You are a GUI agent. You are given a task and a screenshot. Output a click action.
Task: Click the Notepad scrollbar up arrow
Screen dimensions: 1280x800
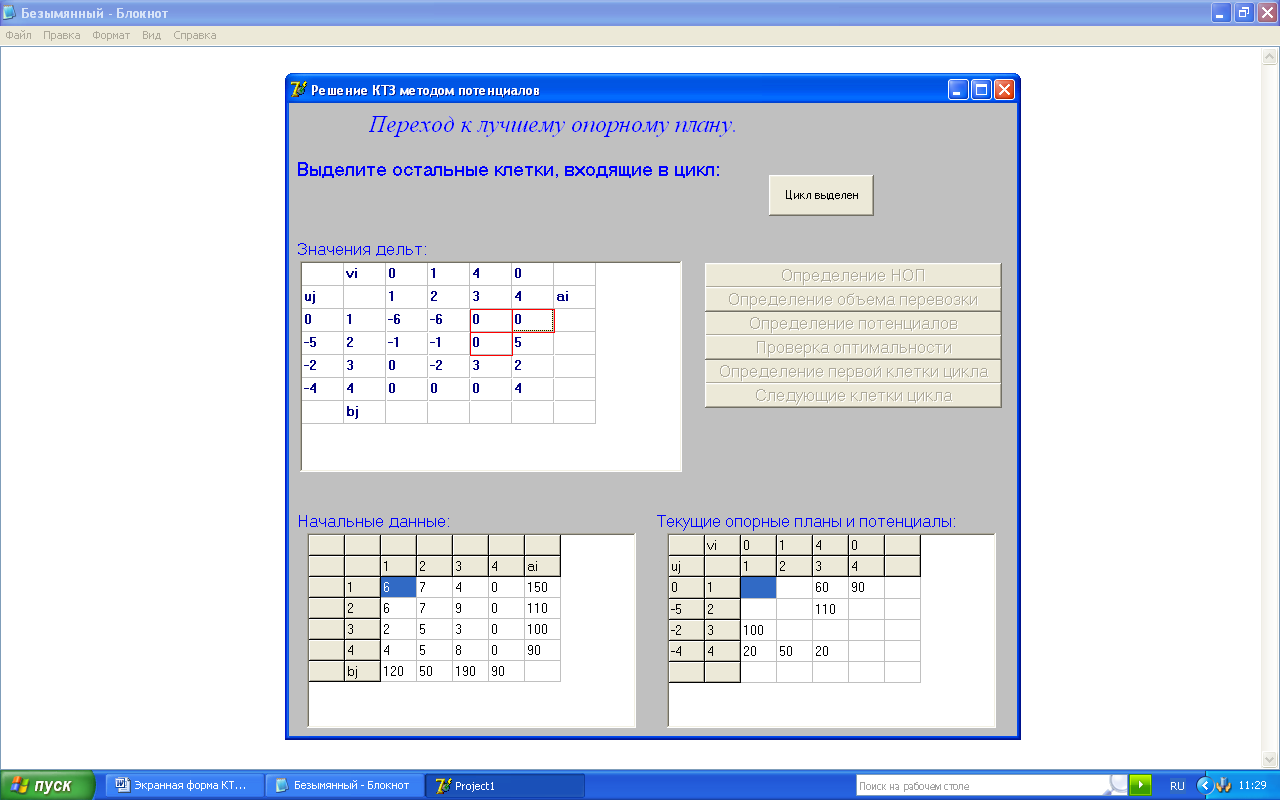(x=1271, y=58)
